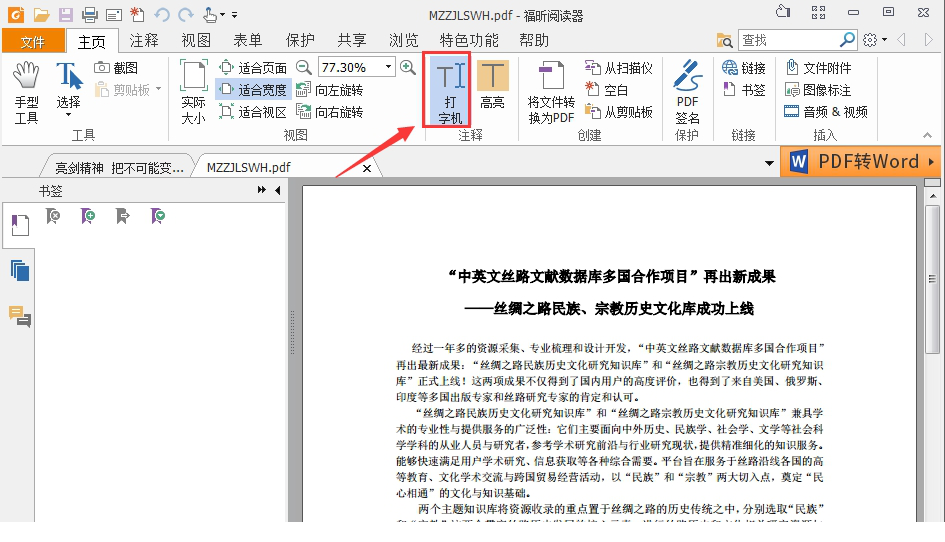Collapse the ribbon with the up chevron
The width and height of the screenshot is (945, 542).
(928, 135)
